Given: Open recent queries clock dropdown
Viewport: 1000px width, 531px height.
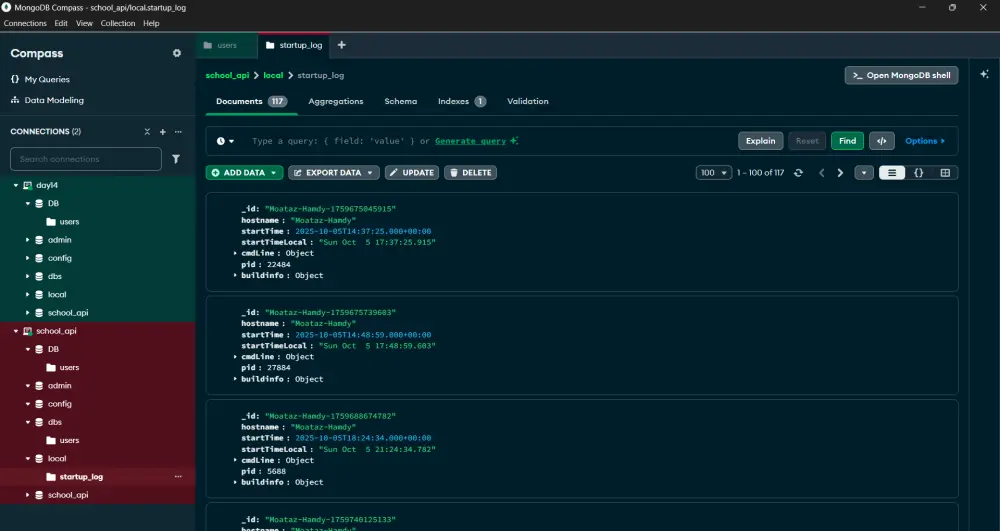Looking at the screenshot, I should tap(225, 141).
